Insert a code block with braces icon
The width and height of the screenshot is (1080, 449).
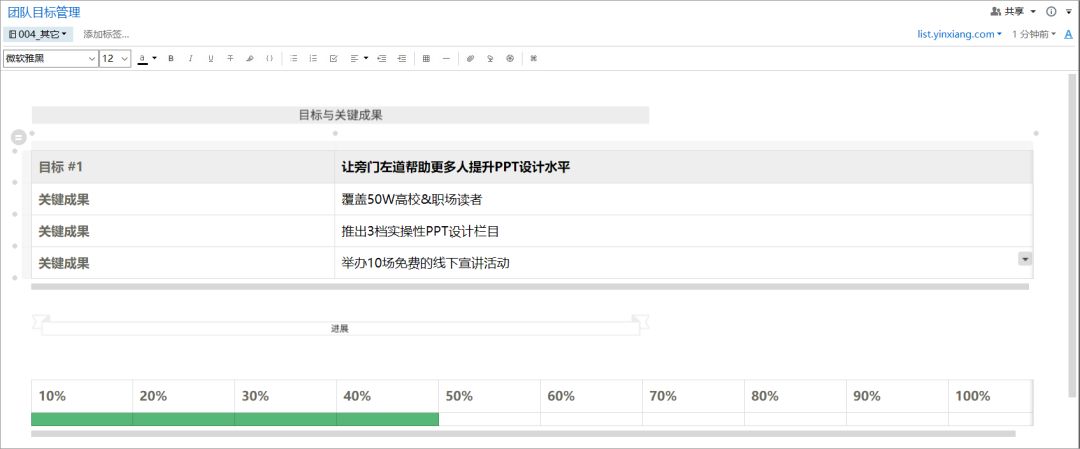(x=269, y=59)
